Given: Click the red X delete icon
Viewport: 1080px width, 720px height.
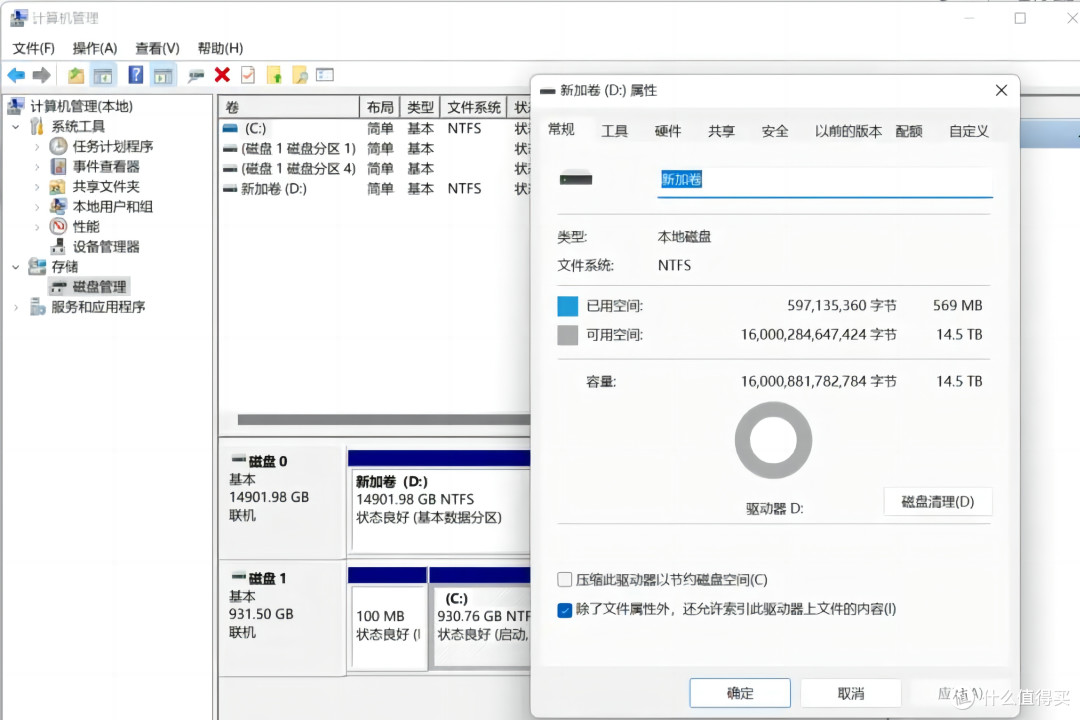Looking at the screenshot, I should click(x=222, y=75).
